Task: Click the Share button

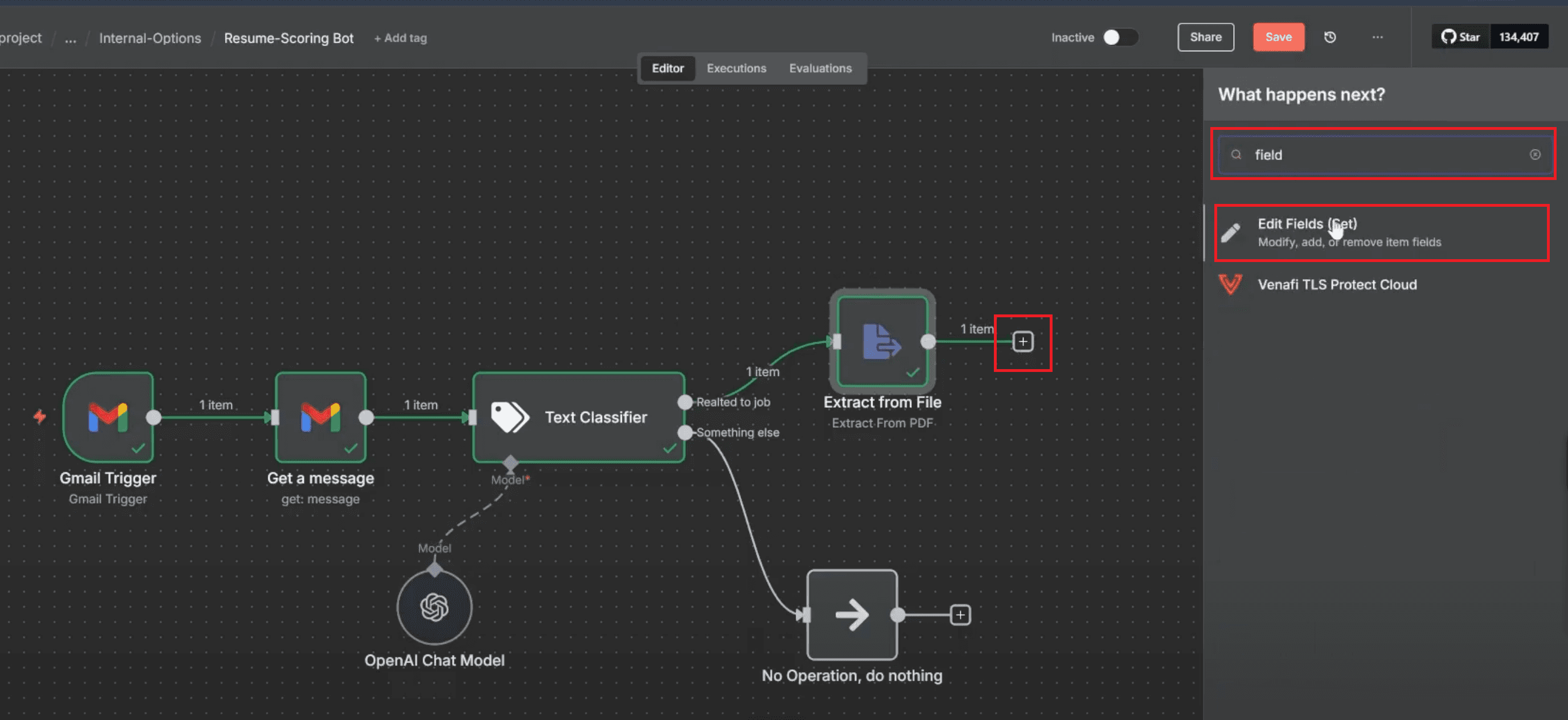Action: 1205,37
